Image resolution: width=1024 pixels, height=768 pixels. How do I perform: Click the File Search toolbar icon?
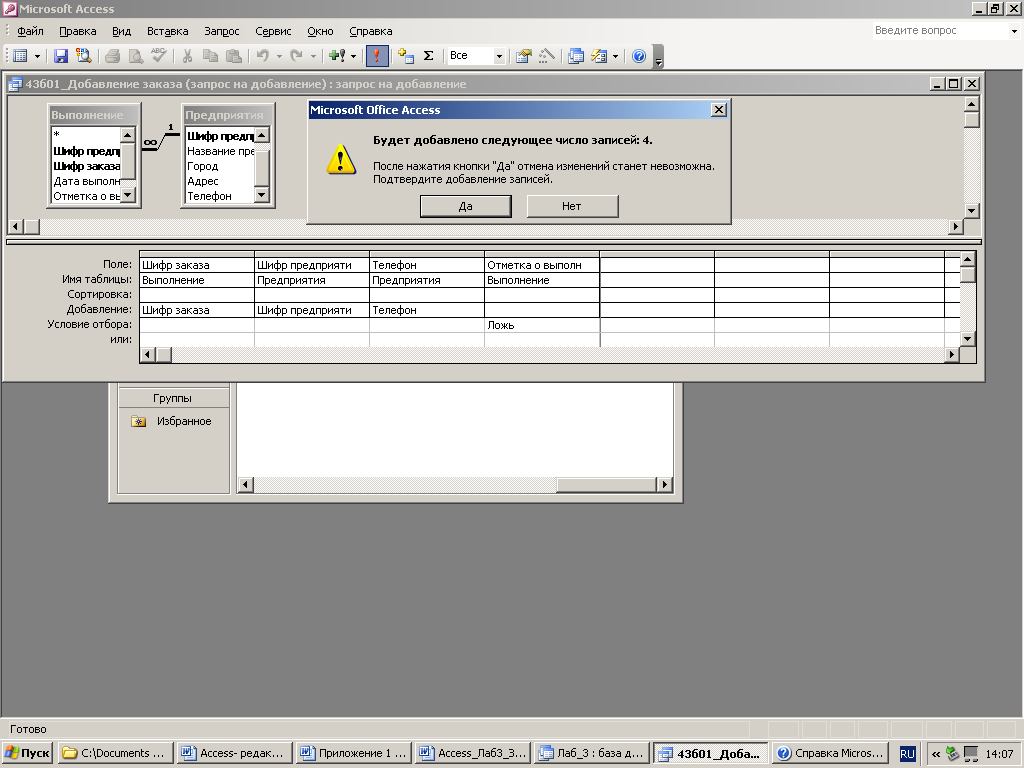(84, 56)
